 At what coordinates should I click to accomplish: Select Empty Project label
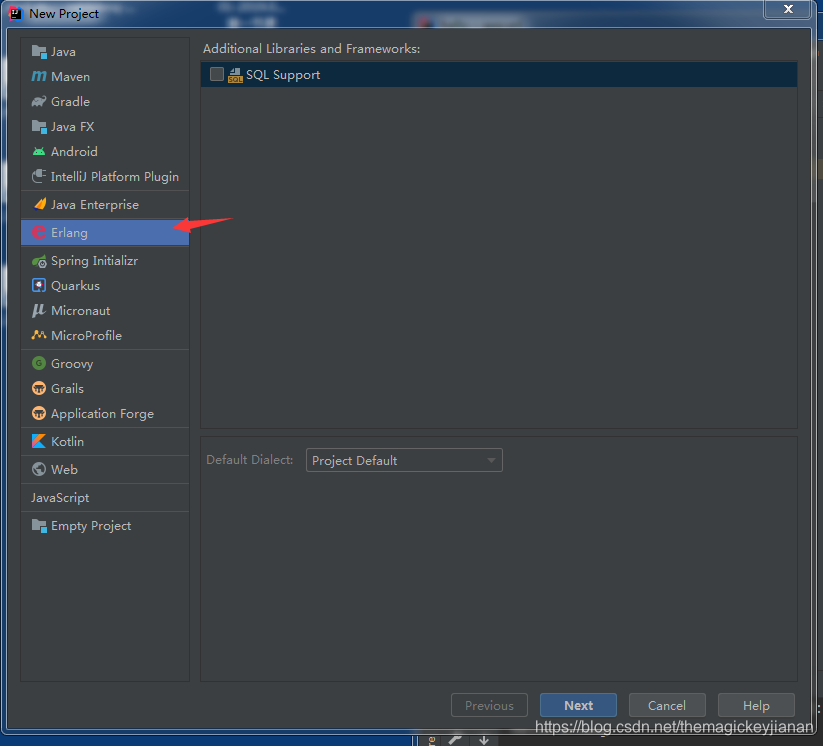point(91,526)
